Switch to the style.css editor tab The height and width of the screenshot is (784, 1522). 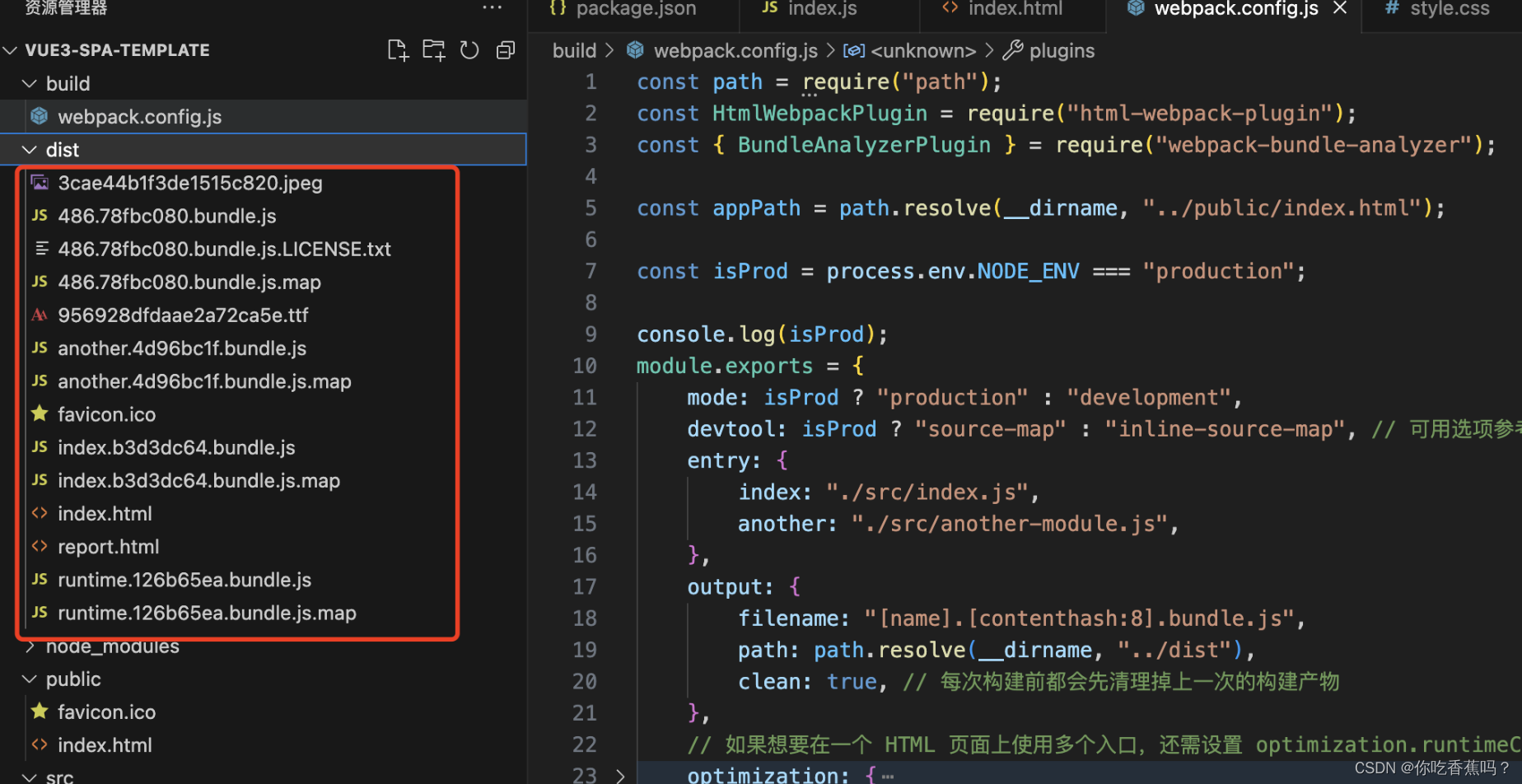[x=1437, y=8]
